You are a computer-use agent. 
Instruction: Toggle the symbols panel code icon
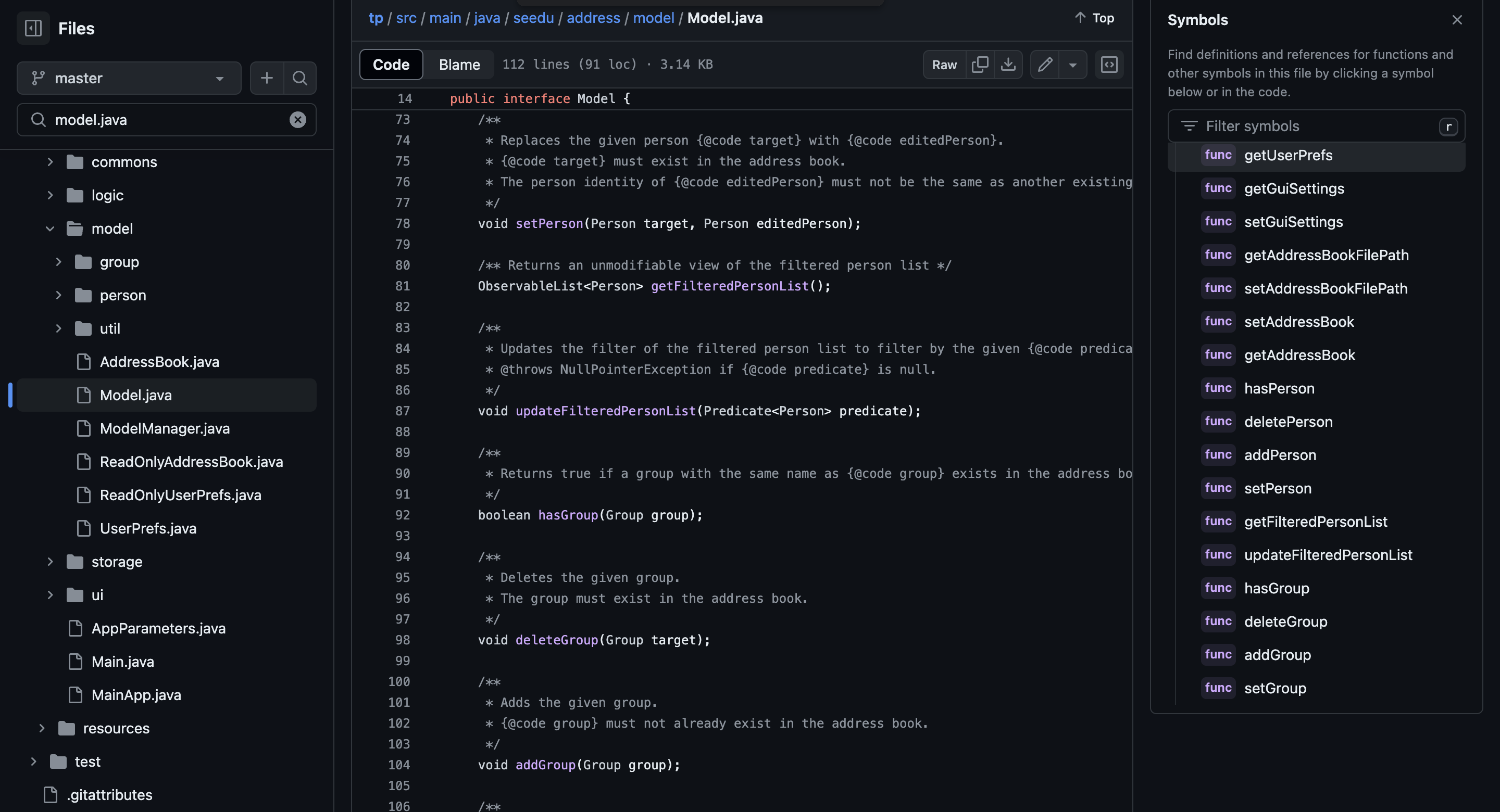coord(1109,65)
